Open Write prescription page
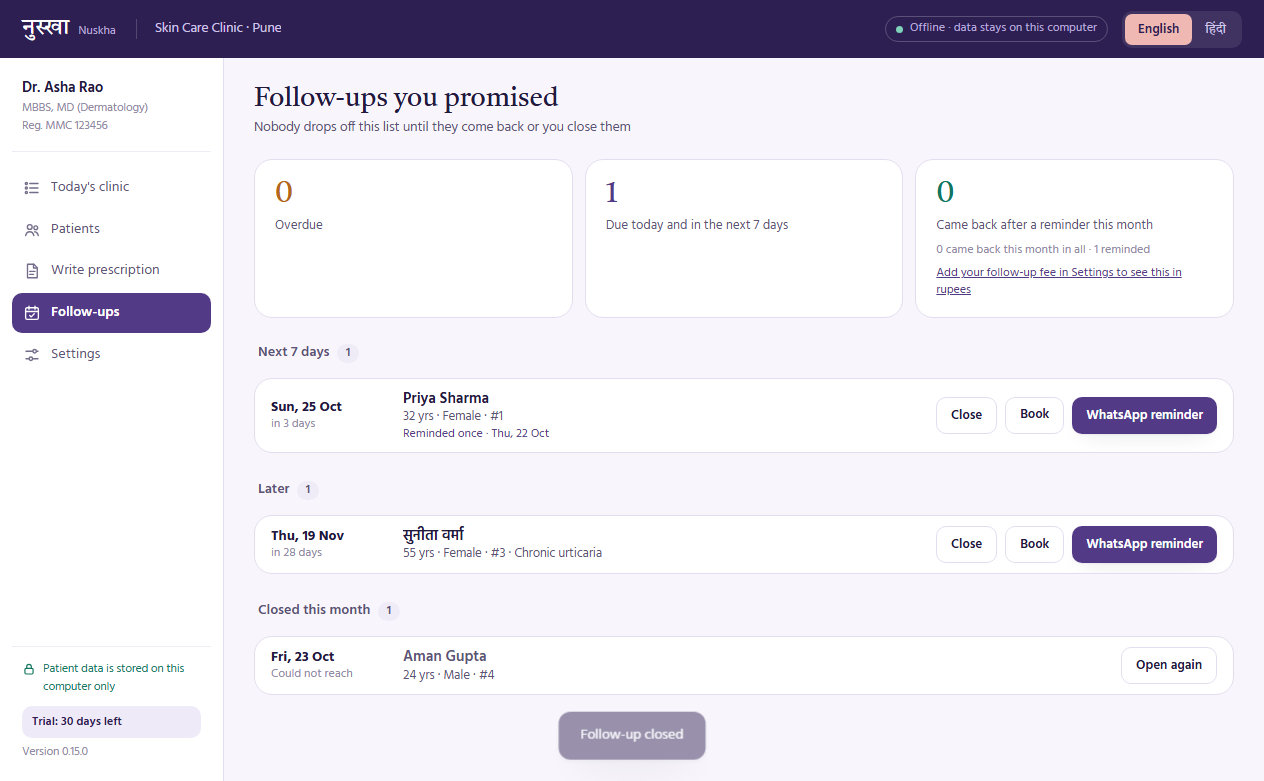Image resolution: width=1264 pixels, height=781 pixels. point(111,270)
